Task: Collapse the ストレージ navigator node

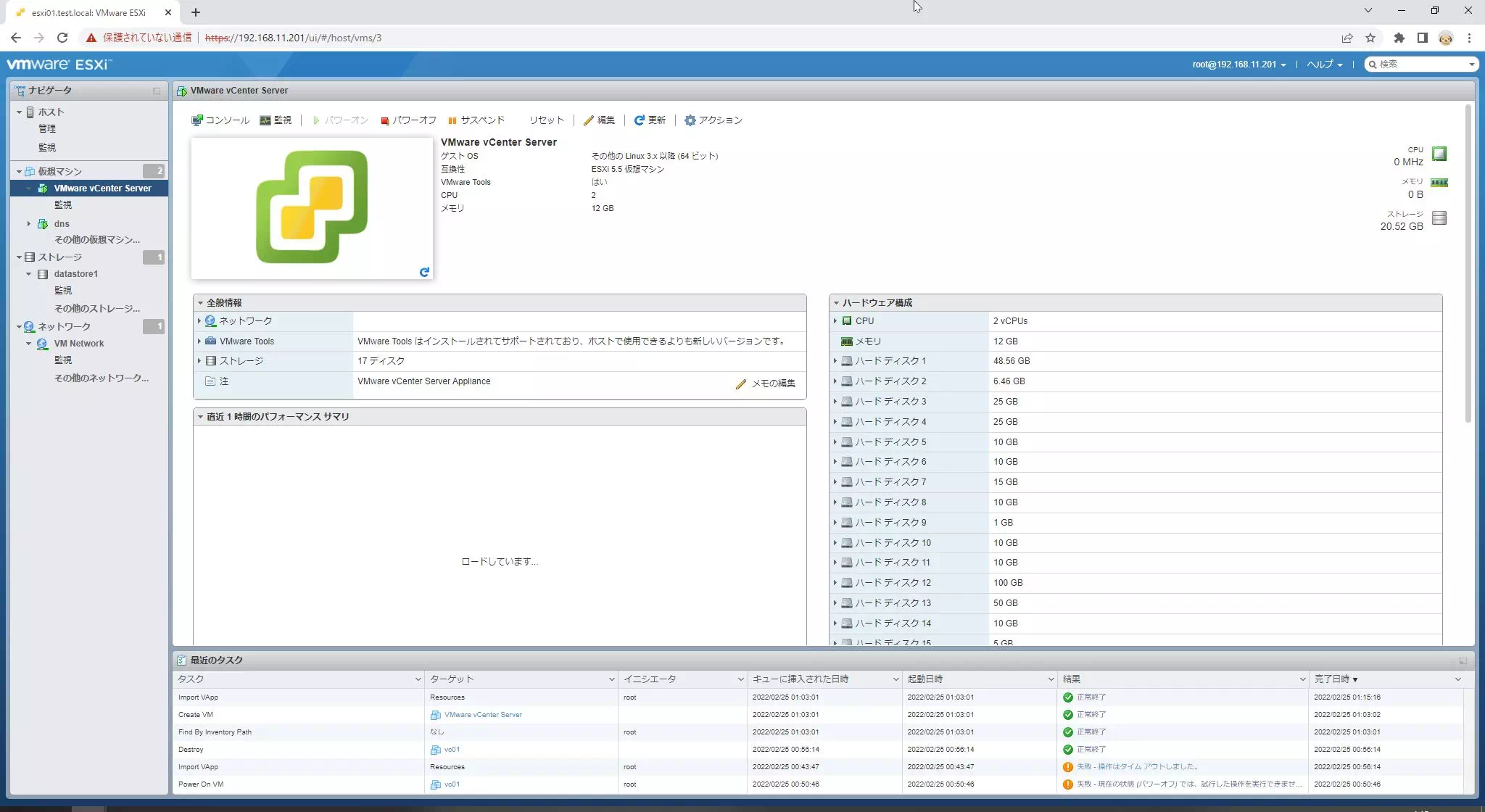Action: pyautogui.click(x=20, y=257)
